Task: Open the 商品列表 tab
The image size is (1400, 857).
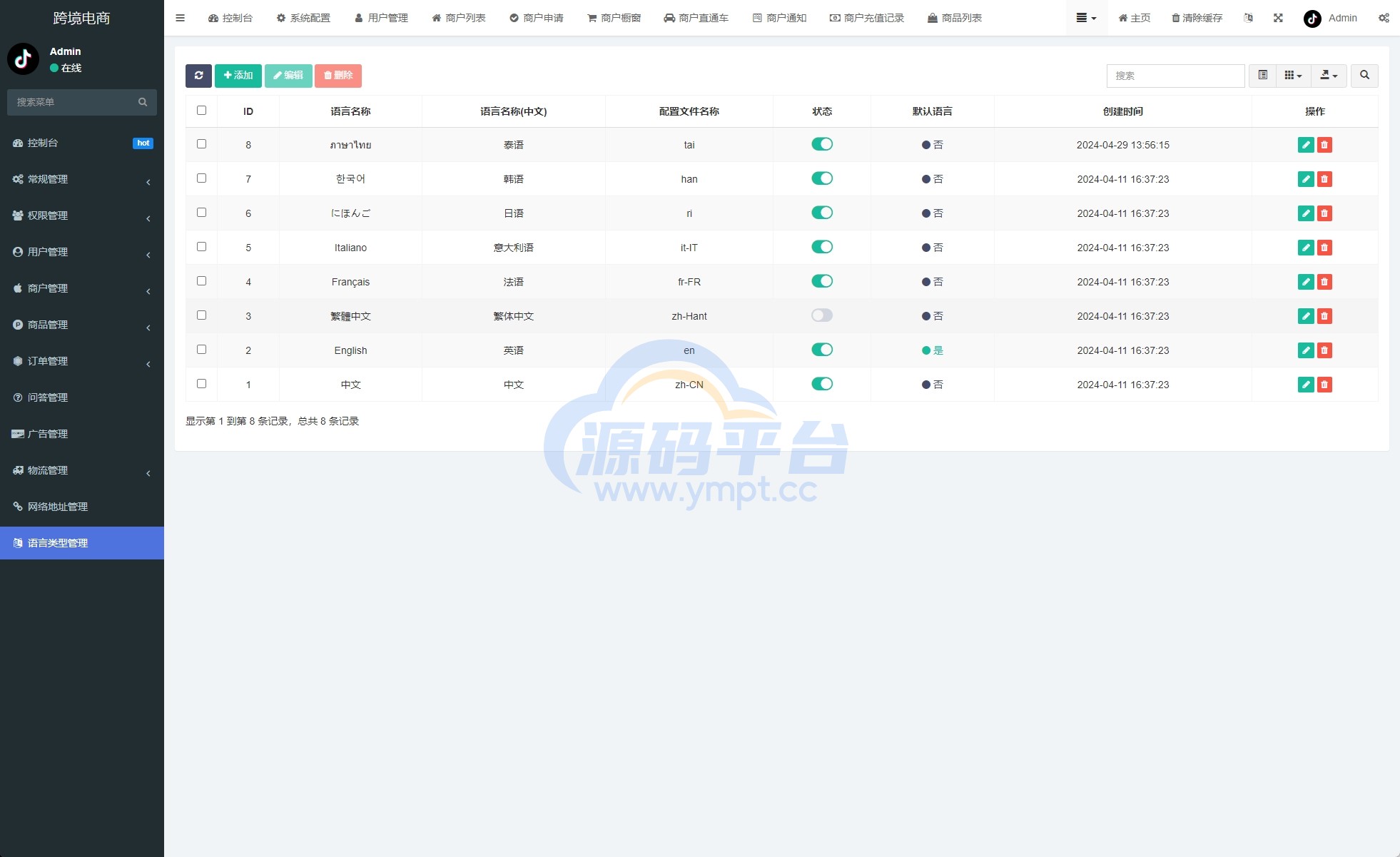Action: (x=955, y=18)
